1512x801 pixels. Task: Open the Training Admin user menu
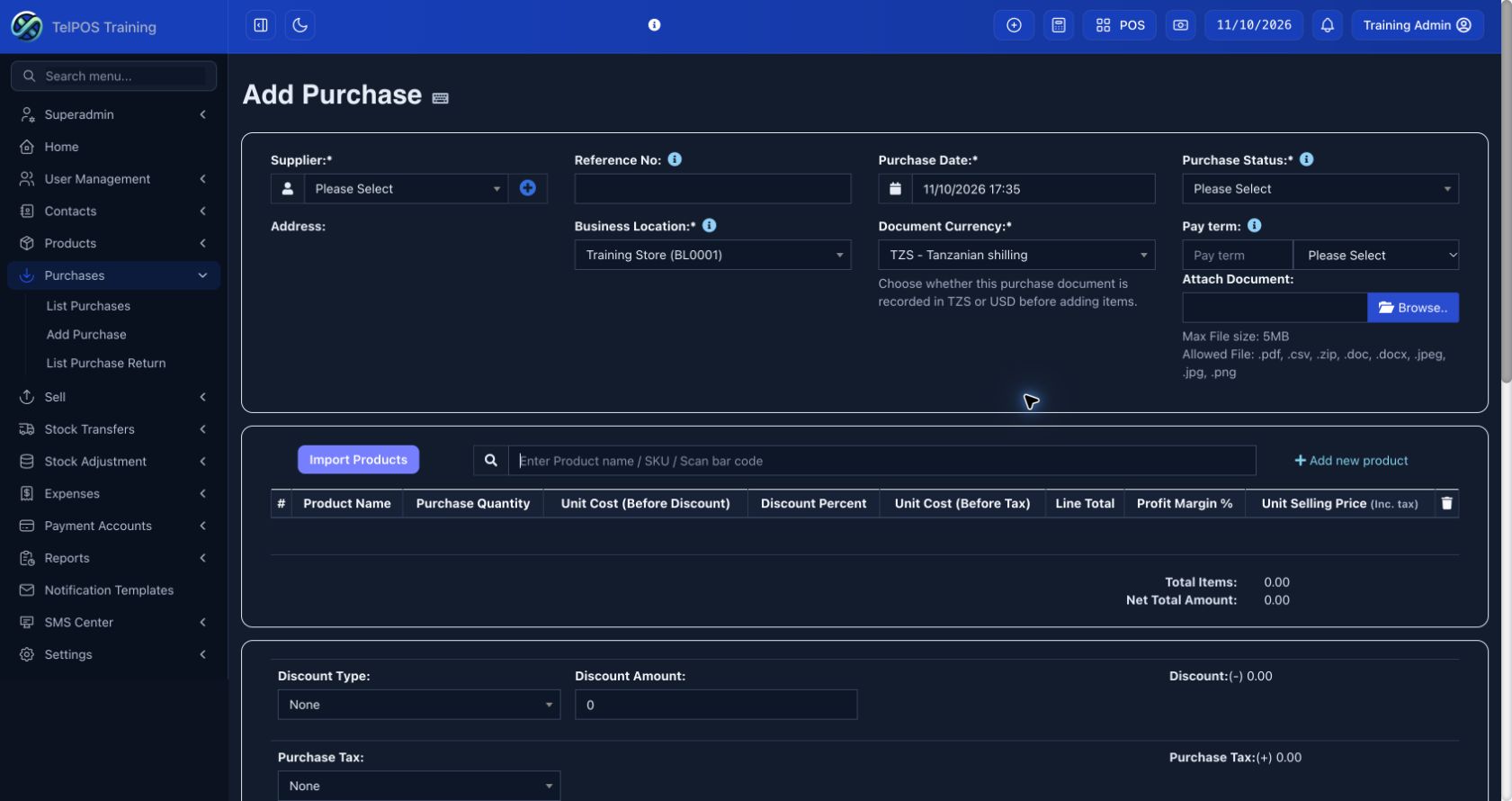[1418, 25]
